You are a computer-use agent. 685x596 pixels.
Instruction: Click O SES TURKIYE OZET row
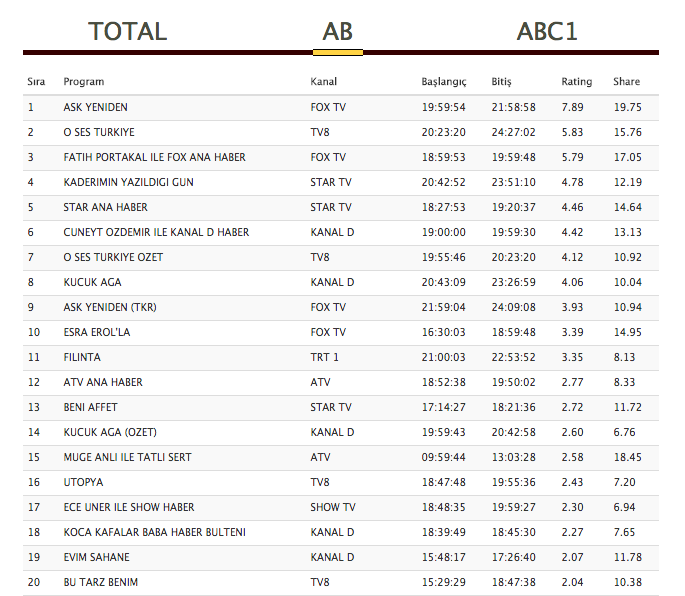click(x=341, y=257)
